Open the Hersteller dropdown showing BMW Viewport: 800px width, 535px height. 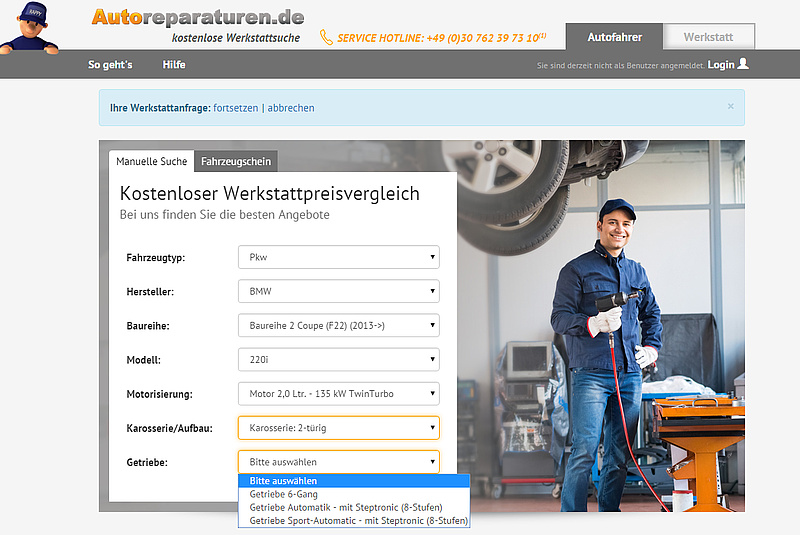pos(339,291)
